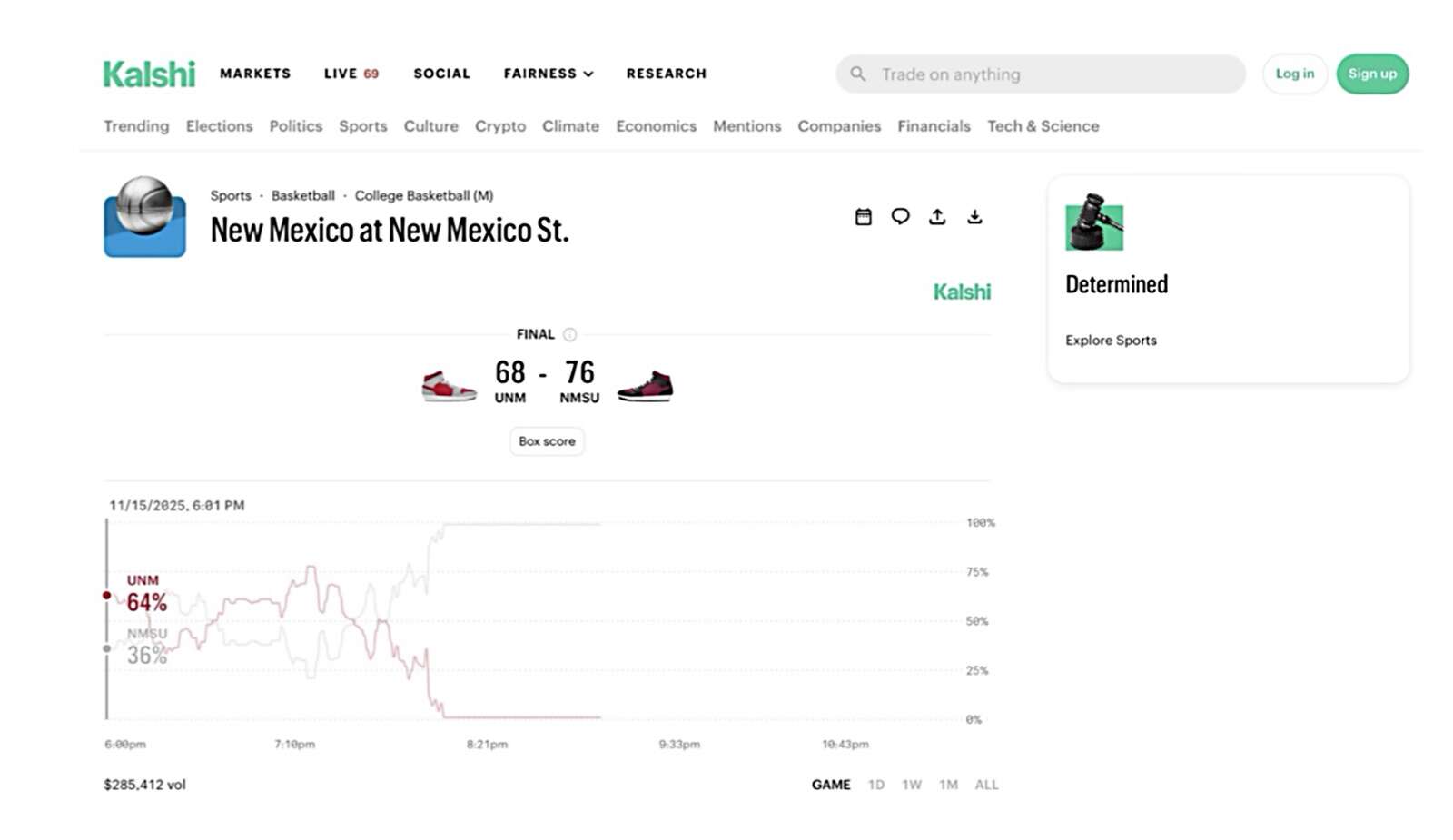Open the Live 69 section

351,74
